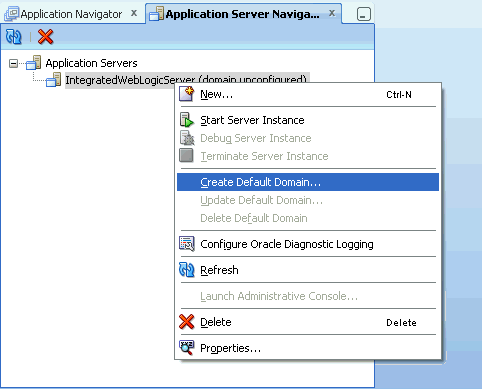Viewport: 482px width, 389px height.
Task: Open Properties... from the context menu
Action: (307, 348)
